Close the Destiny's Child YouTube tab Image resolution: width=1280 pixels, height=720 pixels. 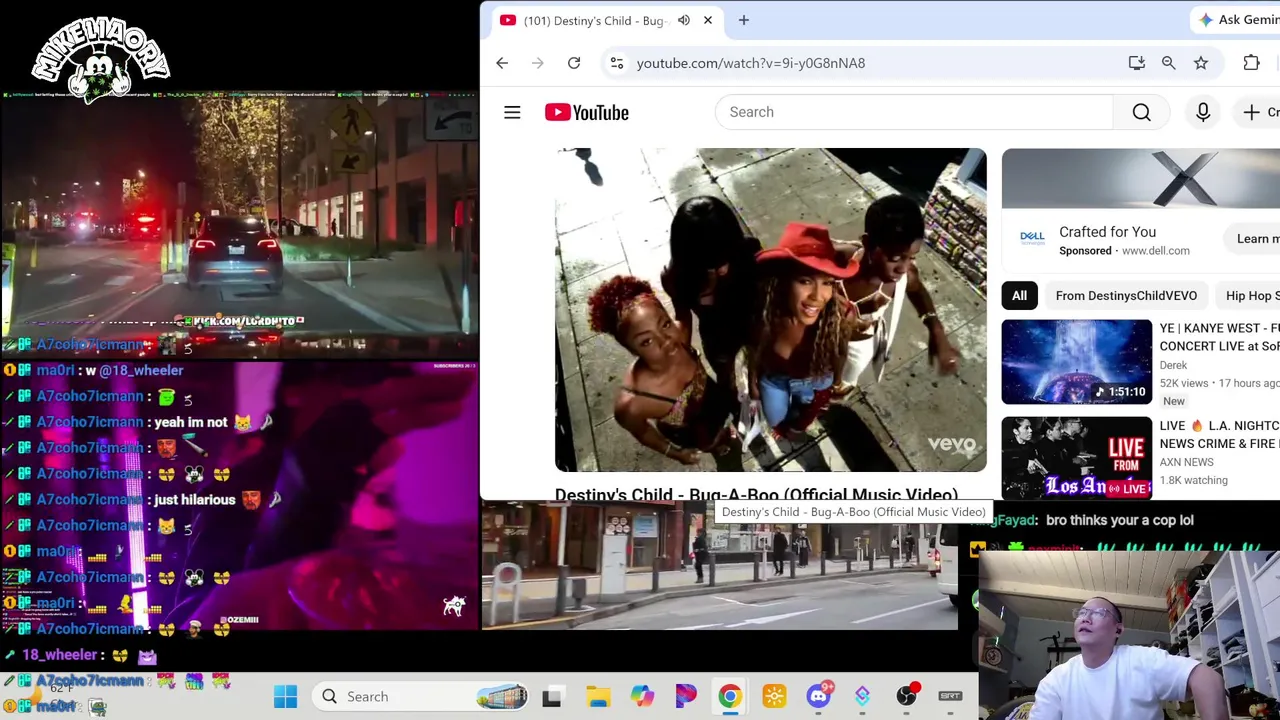click(x=708, y=20)
